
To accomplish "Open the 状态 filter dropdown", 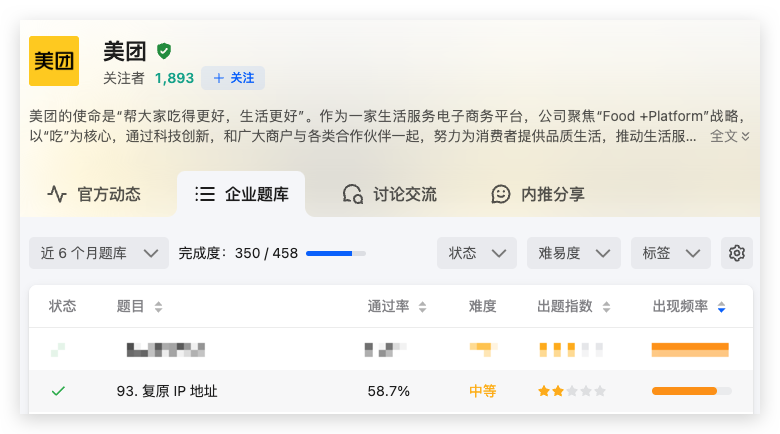I will tap(477, 253).
